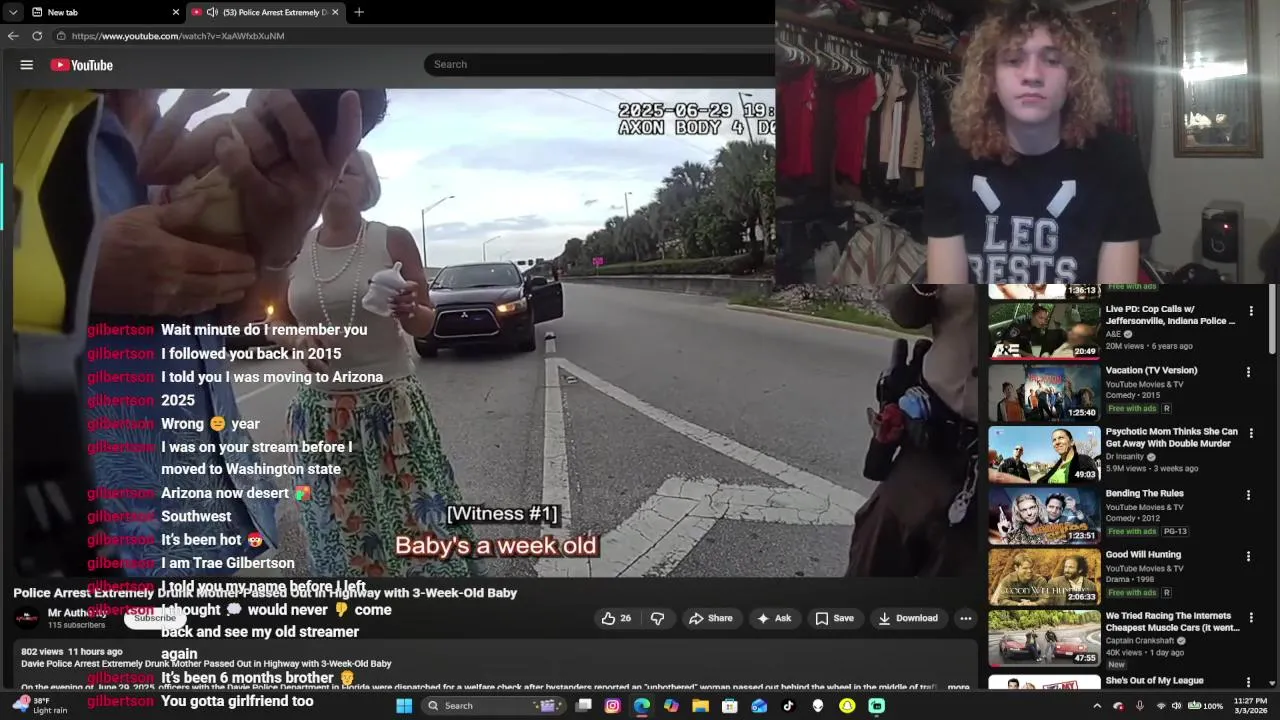This screenshot has width=1280, height=720.
Task: Click the battery 100% indicator
Action: (x=1205, y=705)
